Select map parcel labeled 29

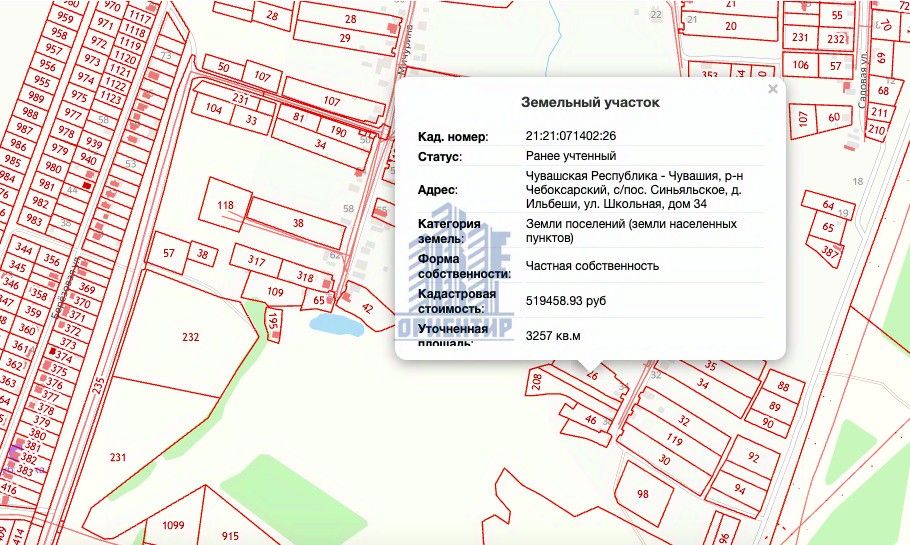coord(345,38)
